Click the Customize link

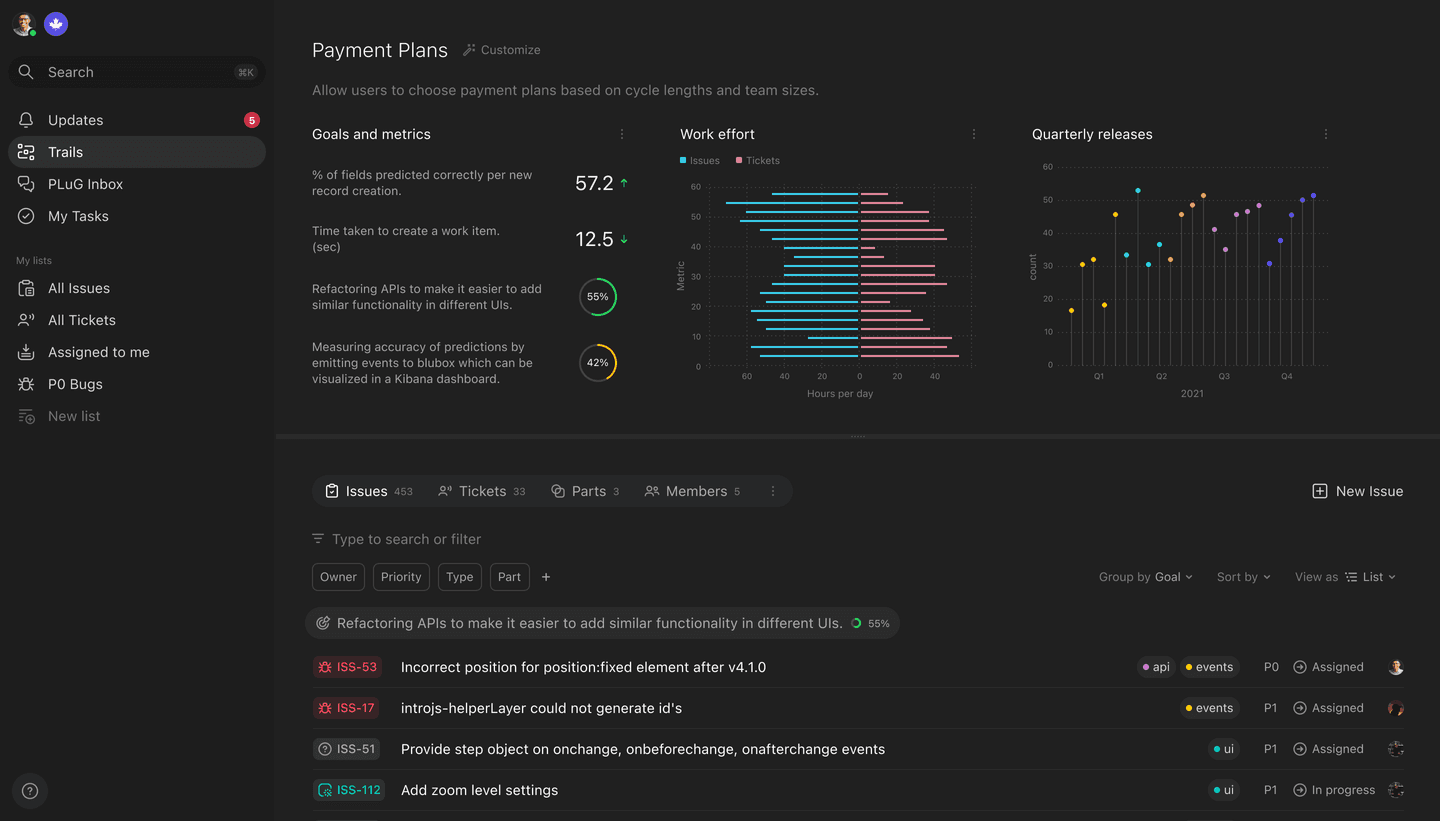coord(501,50)
